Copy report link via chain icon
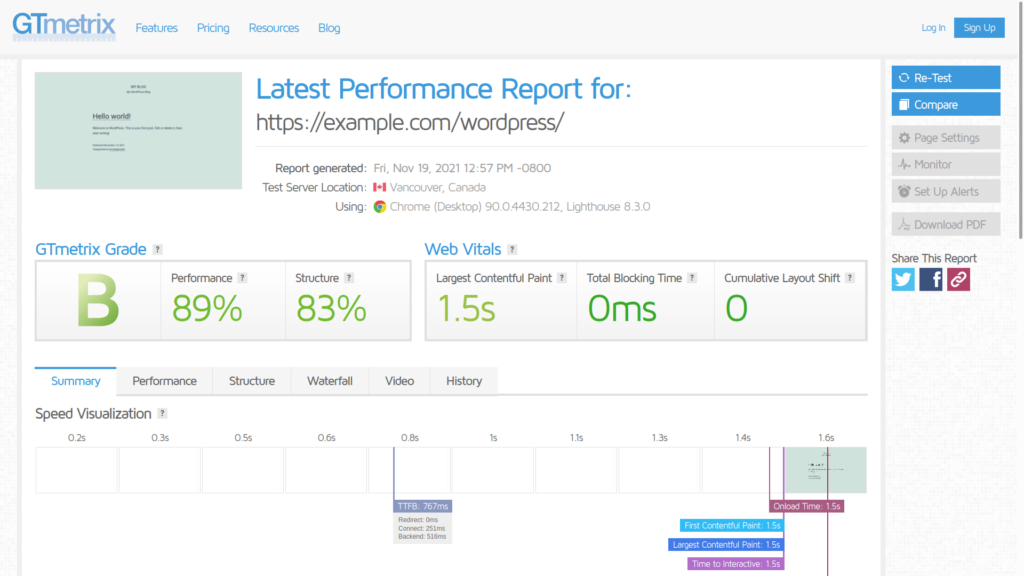Viewport: 1024px width, 576px height. 959,280
